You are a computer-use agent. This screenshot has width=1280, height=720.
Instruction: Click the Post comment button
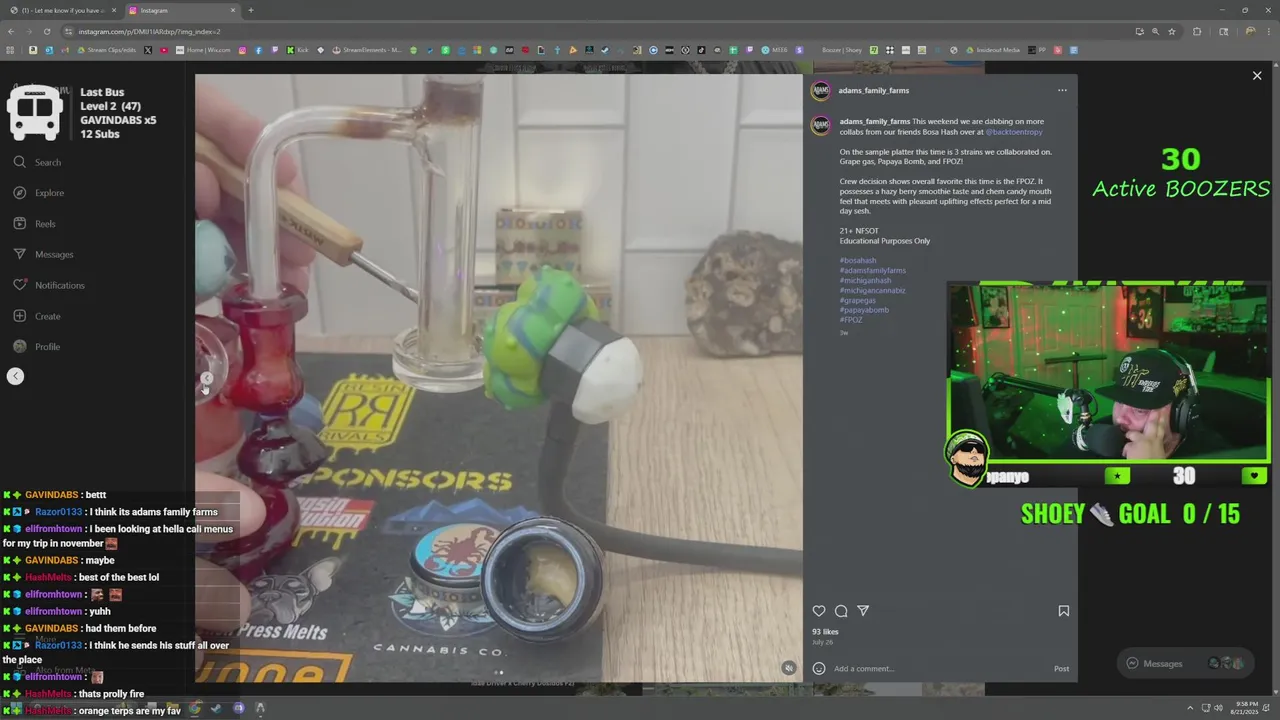tap(1061, 669)
